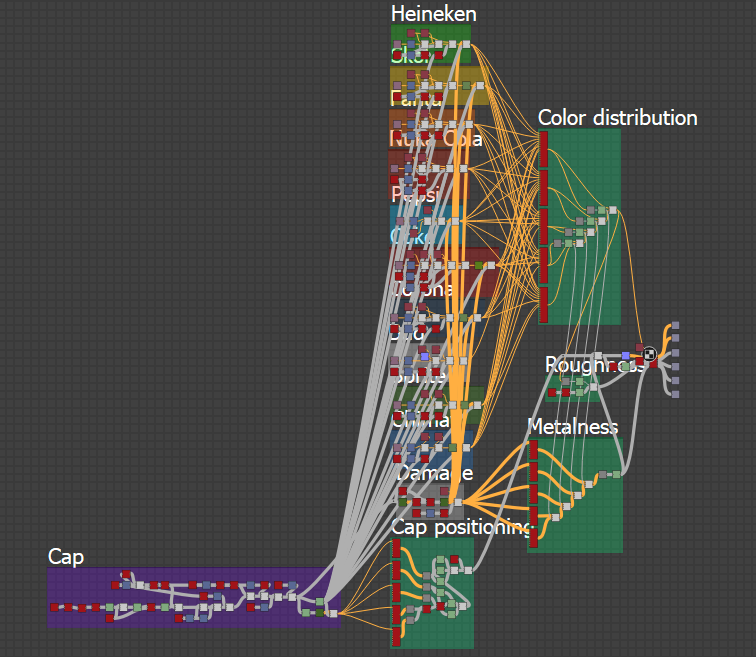This screenshot has width=756, height=657.
Task: Click the Cap frame title
Action: click(66, 557)
